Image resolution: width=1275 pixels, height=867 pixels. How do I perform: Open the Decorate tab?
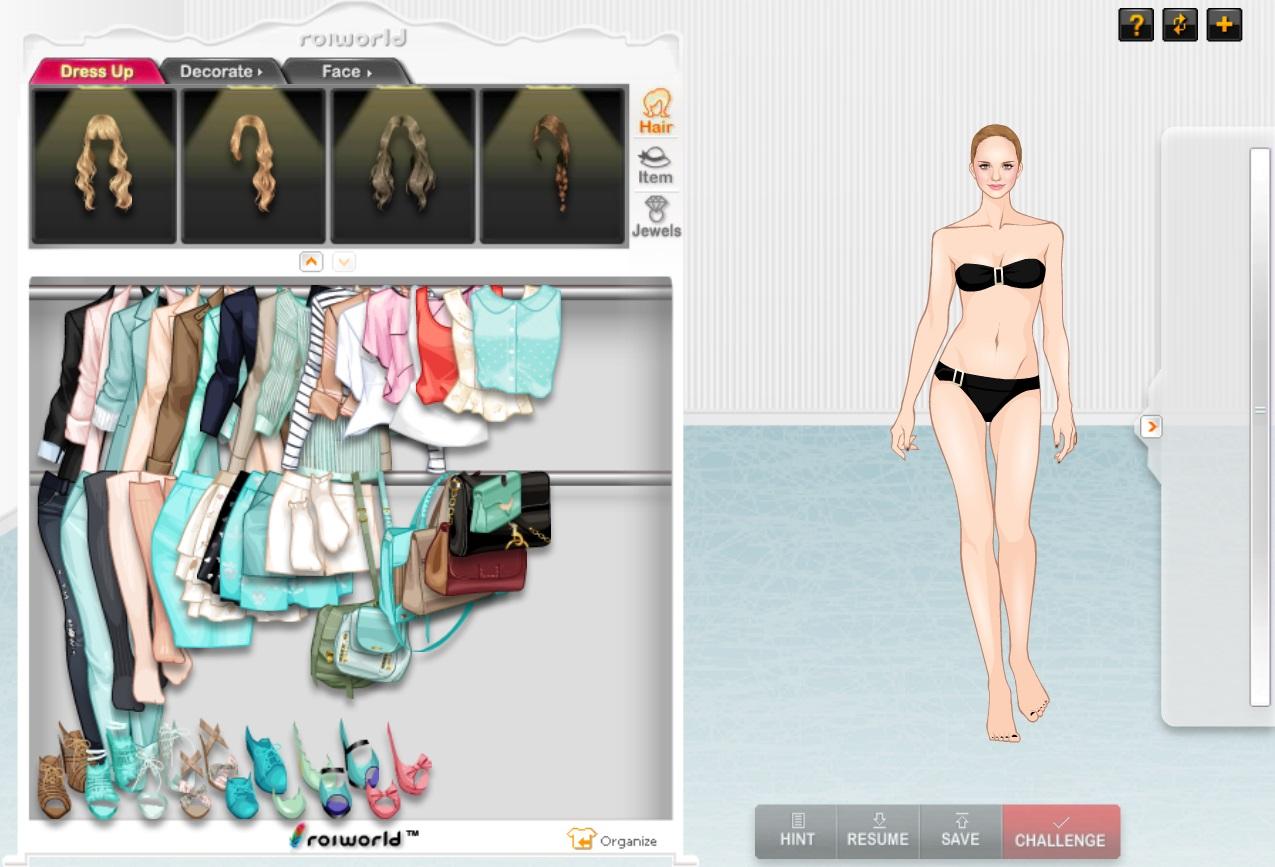pyautogui.click(x=221, y=72)
